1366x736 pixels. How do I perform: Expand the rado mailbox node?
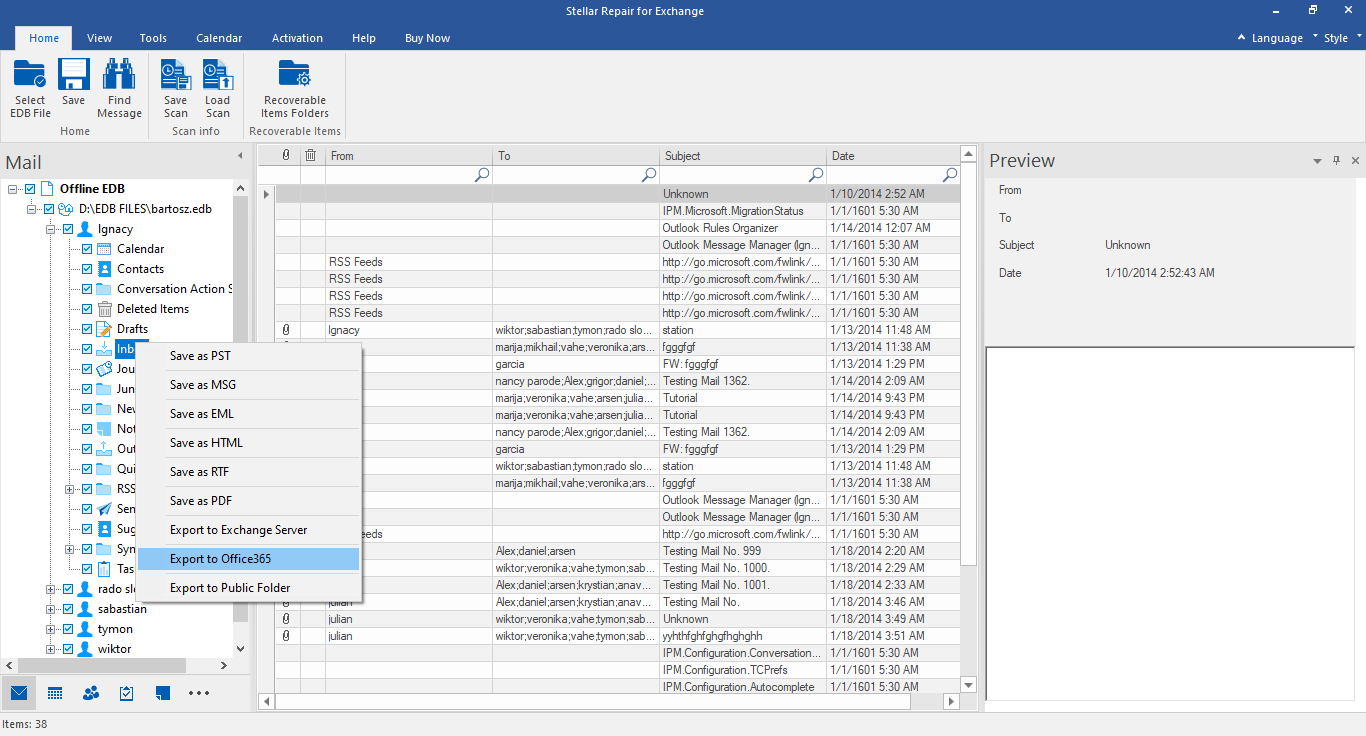51,589
